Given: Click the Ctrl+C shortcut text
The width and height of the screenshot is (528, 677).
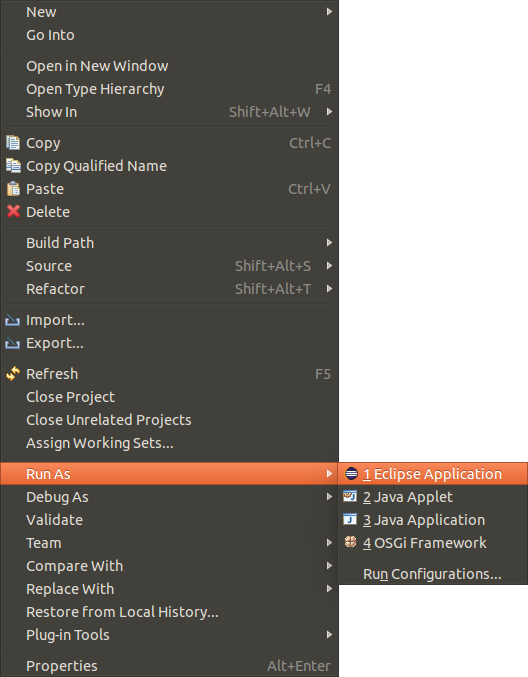Looking at the screenshot, I should click(310, 143).
